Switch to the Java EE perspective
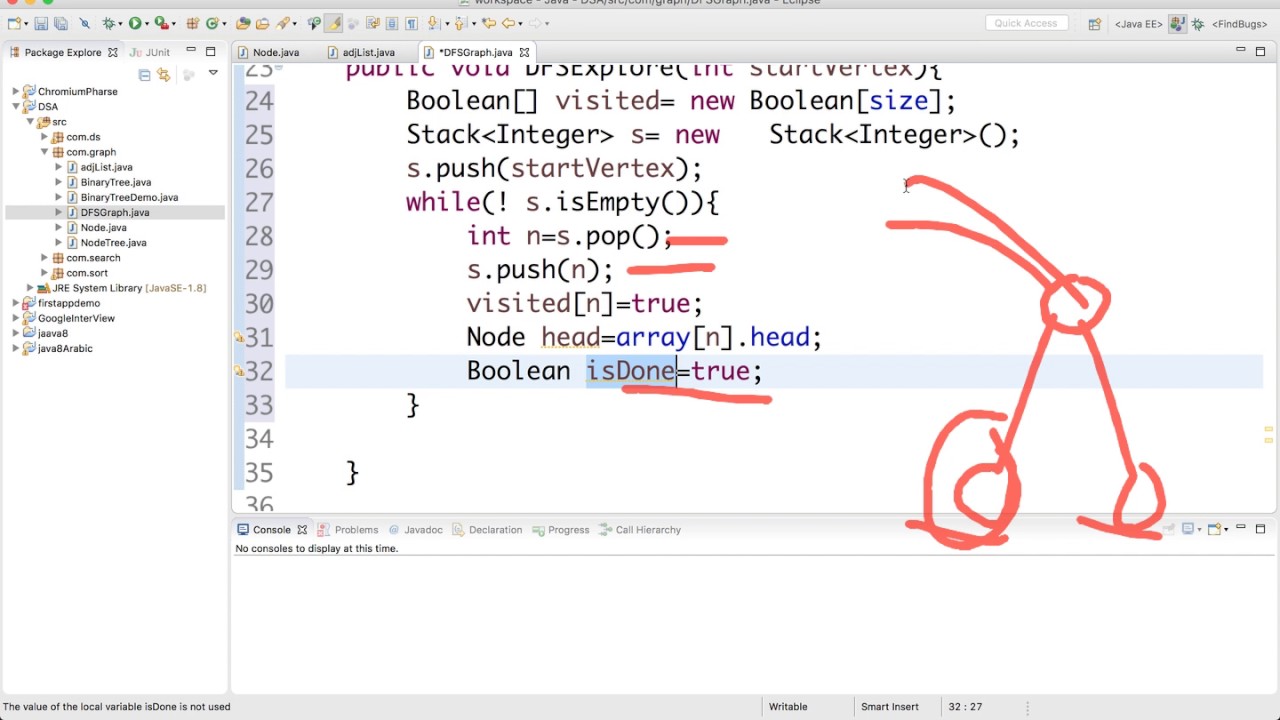This screenshot has width=1280, height=720. (x=1139, y=24)
